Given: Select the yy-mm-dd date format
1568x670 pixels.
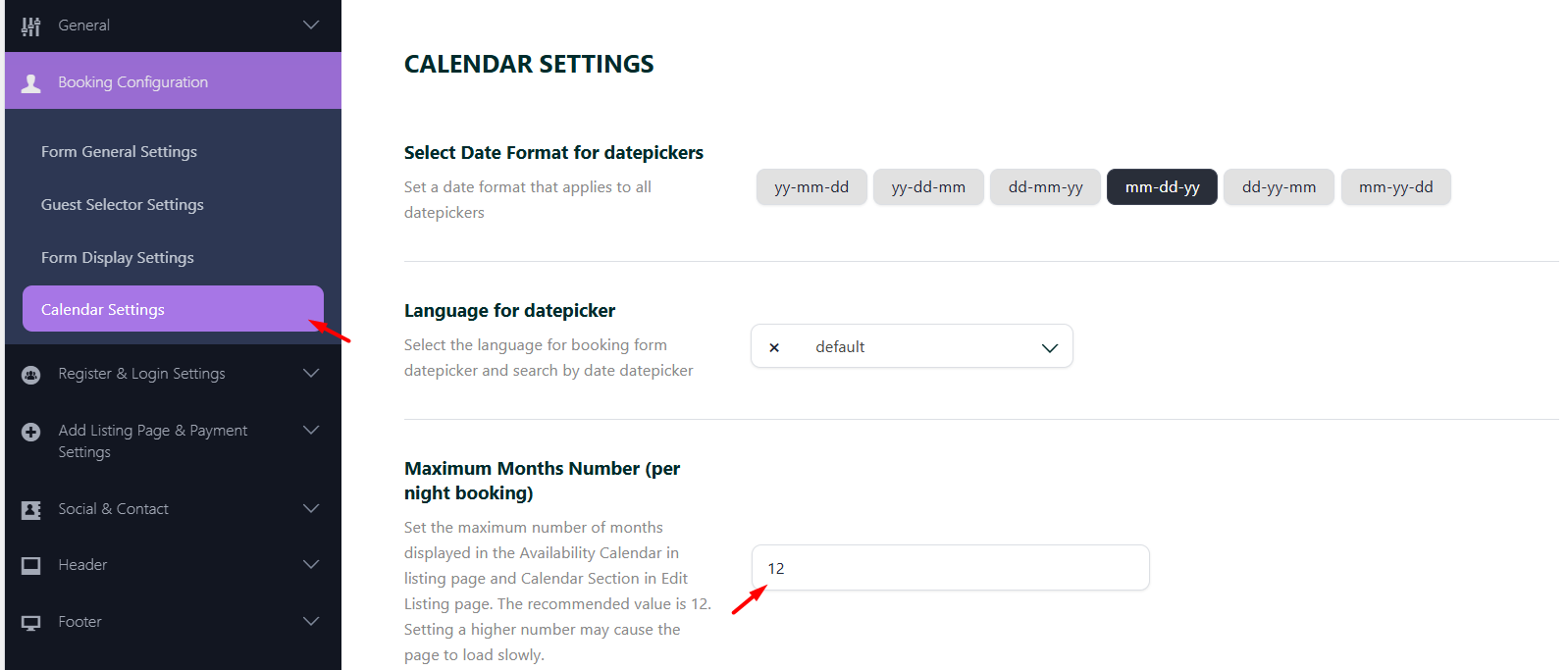Looking at the screenshot, I should [x=811, y=187].
